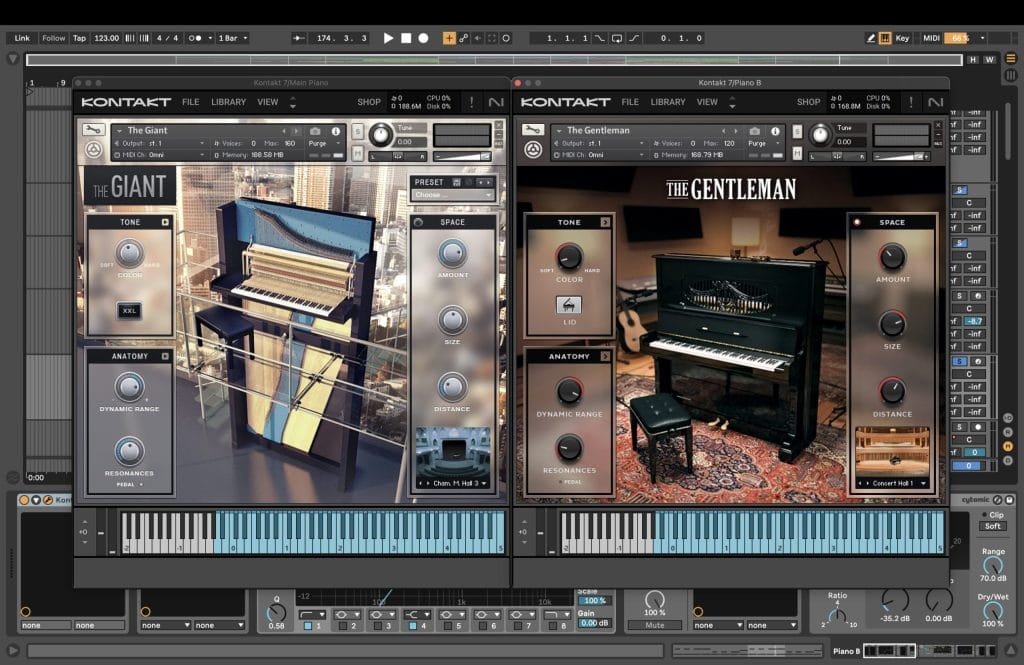The height and width of the screenshot is (665, 1024).
Task: Click the wrench icon beside The Giant
Action: [x=92, y=131]
